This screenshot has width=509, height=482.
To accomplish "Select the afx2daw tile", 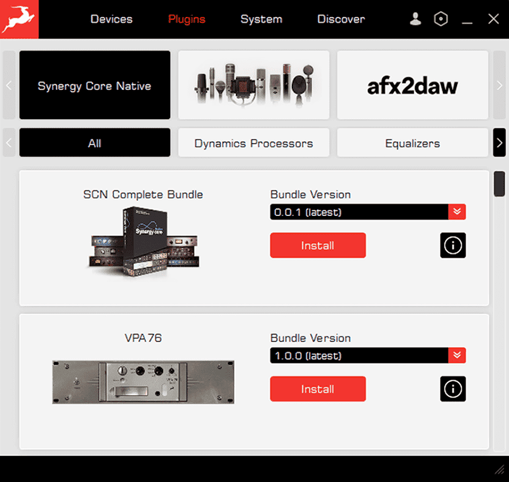I will (x=412, y=85).
